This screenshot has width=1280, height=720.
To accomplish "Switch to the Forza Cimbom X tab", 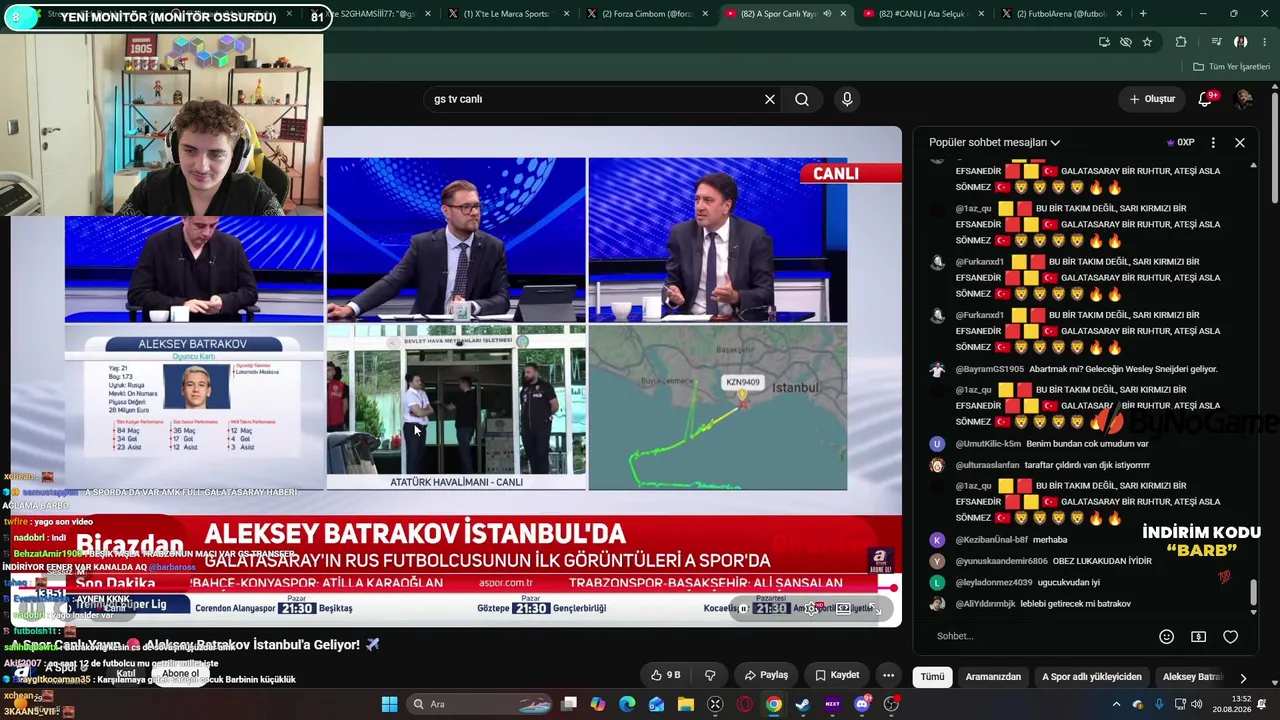I will click(648, 14).
